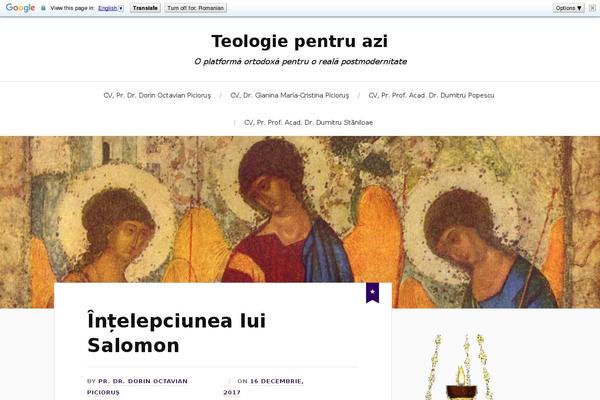Open CV, Pr. Dr. Dorin Octavian Picioruș
600x400 pixels.
pyautogui.click(x=157, y=95)
